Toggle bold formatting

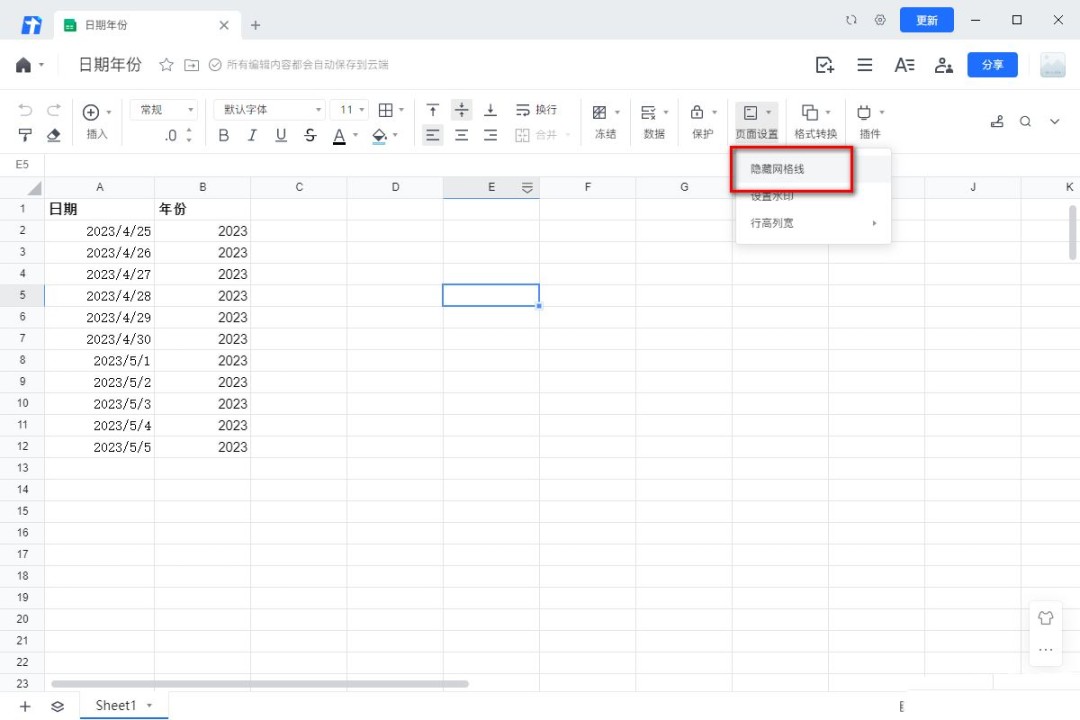click(224, 135)
